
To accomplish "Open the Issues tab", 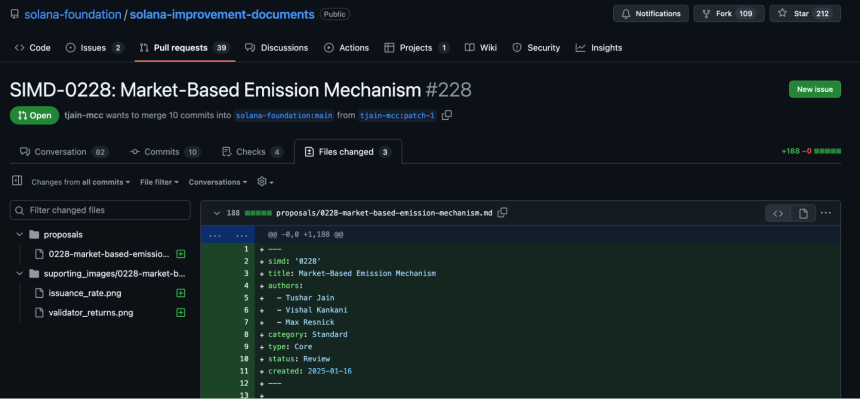I will click(x=94, y=48).
